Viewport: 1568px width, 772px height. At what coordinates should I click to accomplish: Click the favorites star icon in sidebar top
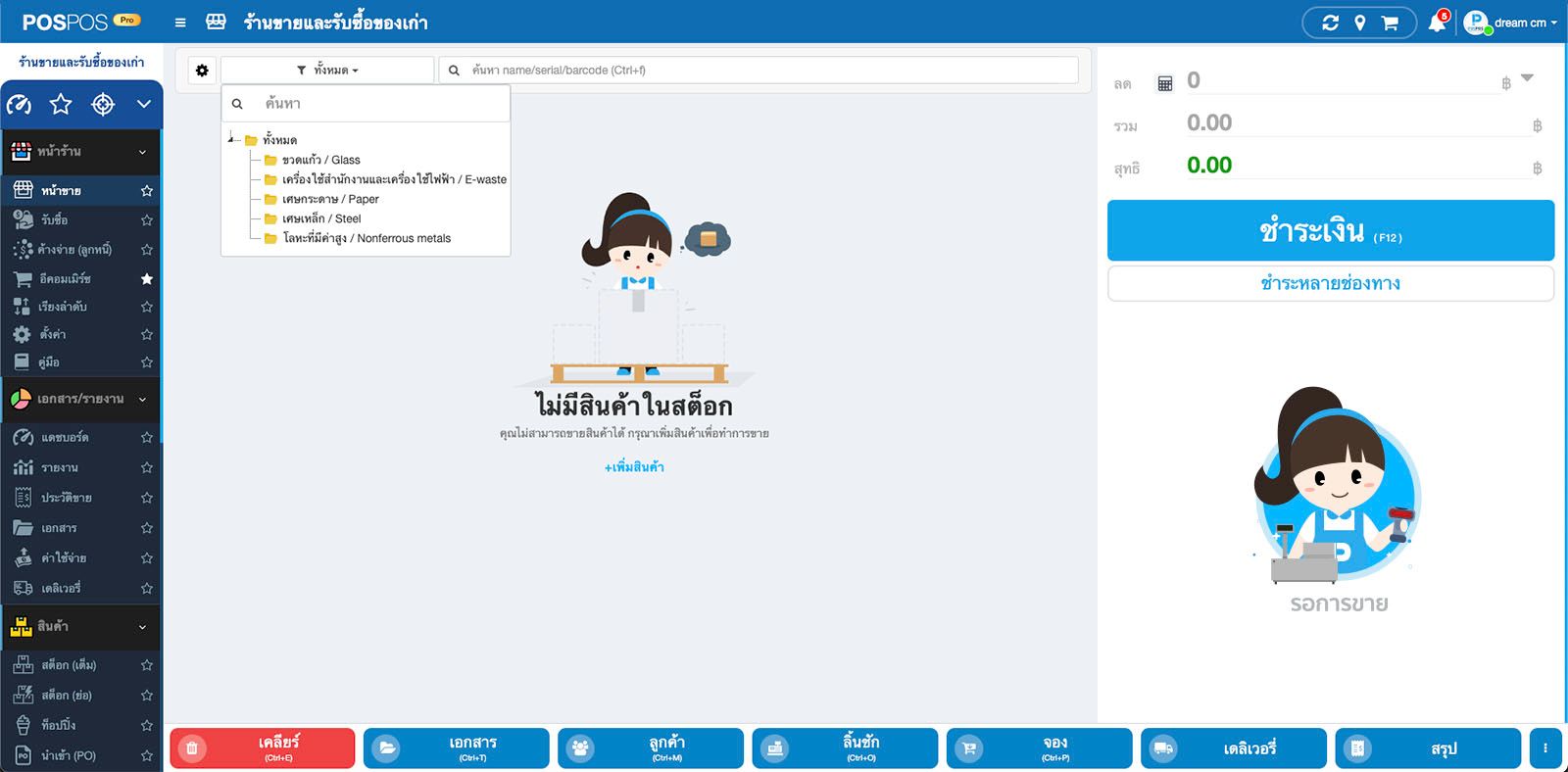61,104
